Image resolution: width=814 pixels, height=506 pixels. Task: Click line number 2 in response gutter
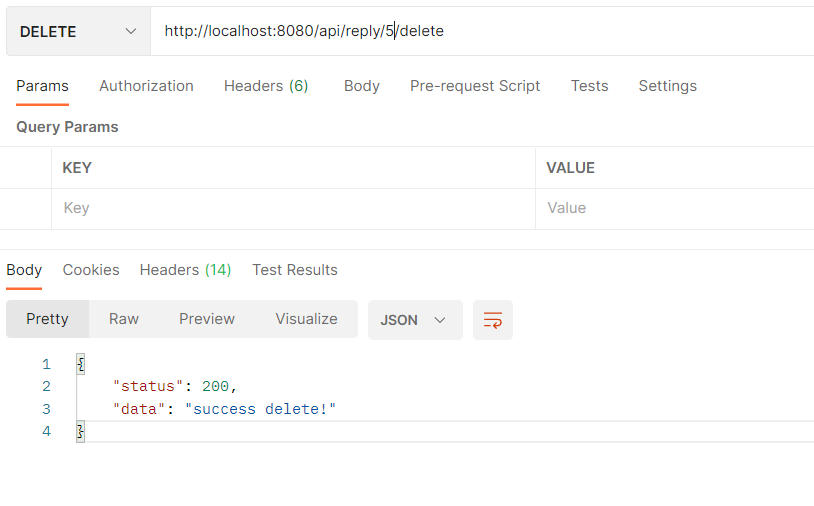(46, 386)
